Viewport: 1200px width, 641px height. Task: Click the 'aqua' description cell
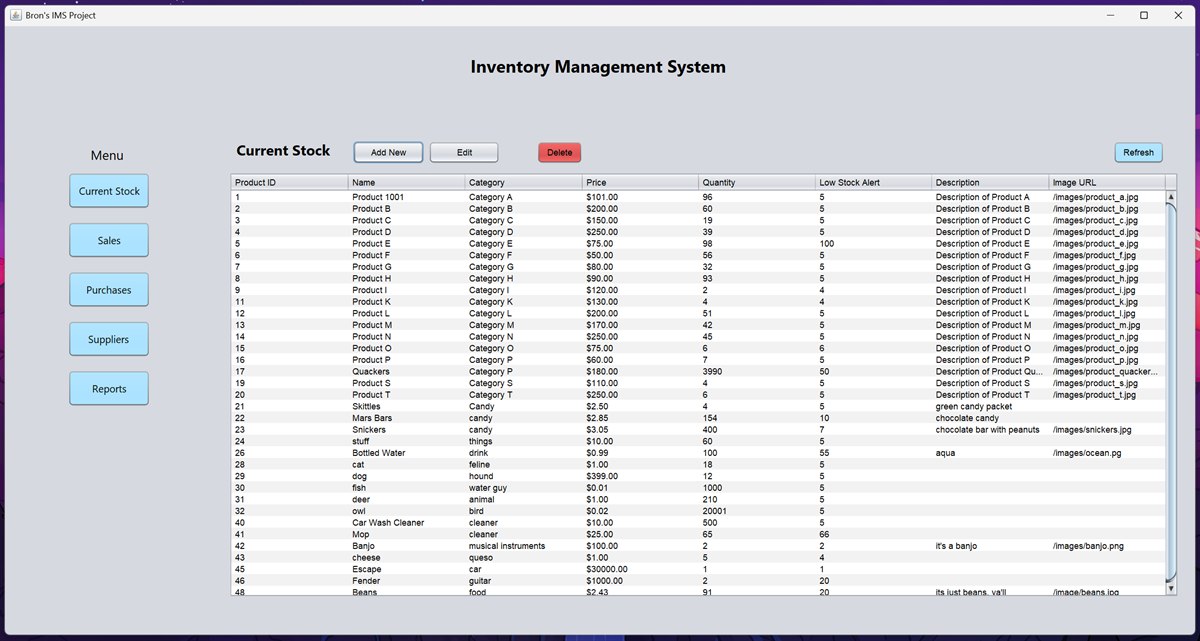coord(990,453)
